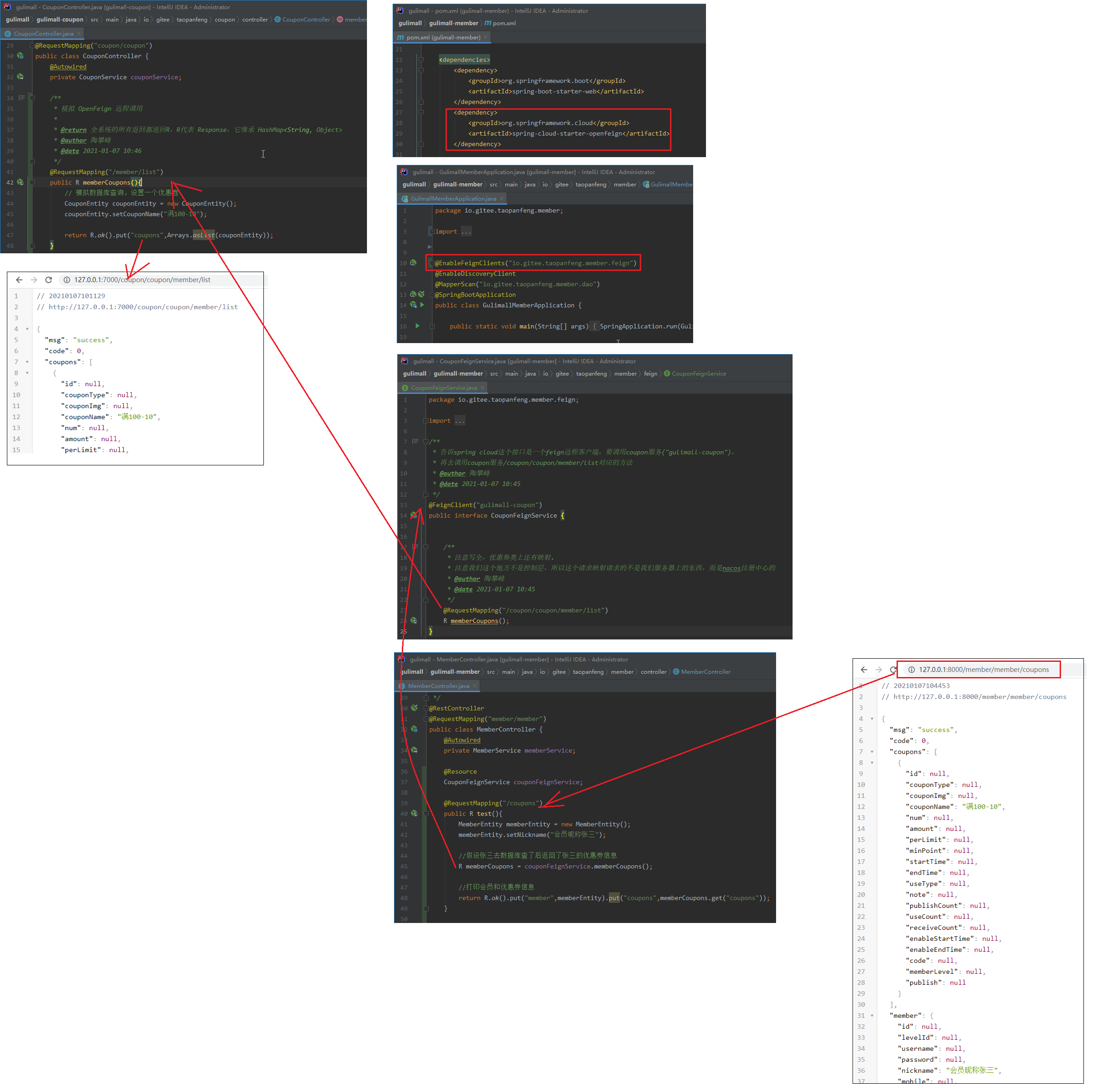1094x1092 pixels.
Task: Click gutter icon beside memberCoupons in CouponFeignService
Action: pyautogui.click(x=415, y=622)
